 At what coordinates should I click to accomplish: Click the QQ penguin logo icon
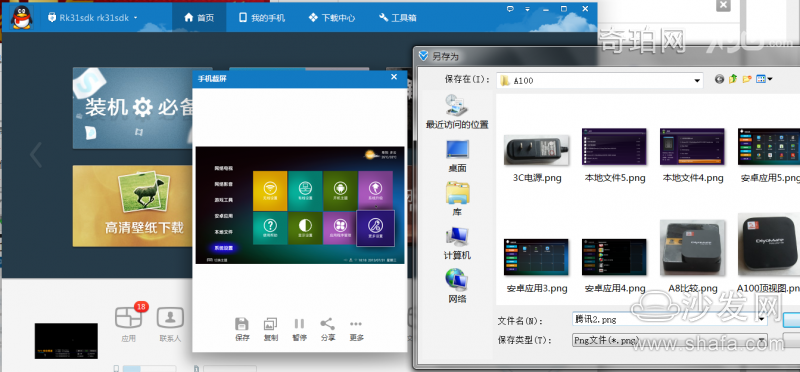tap(21, 17)
